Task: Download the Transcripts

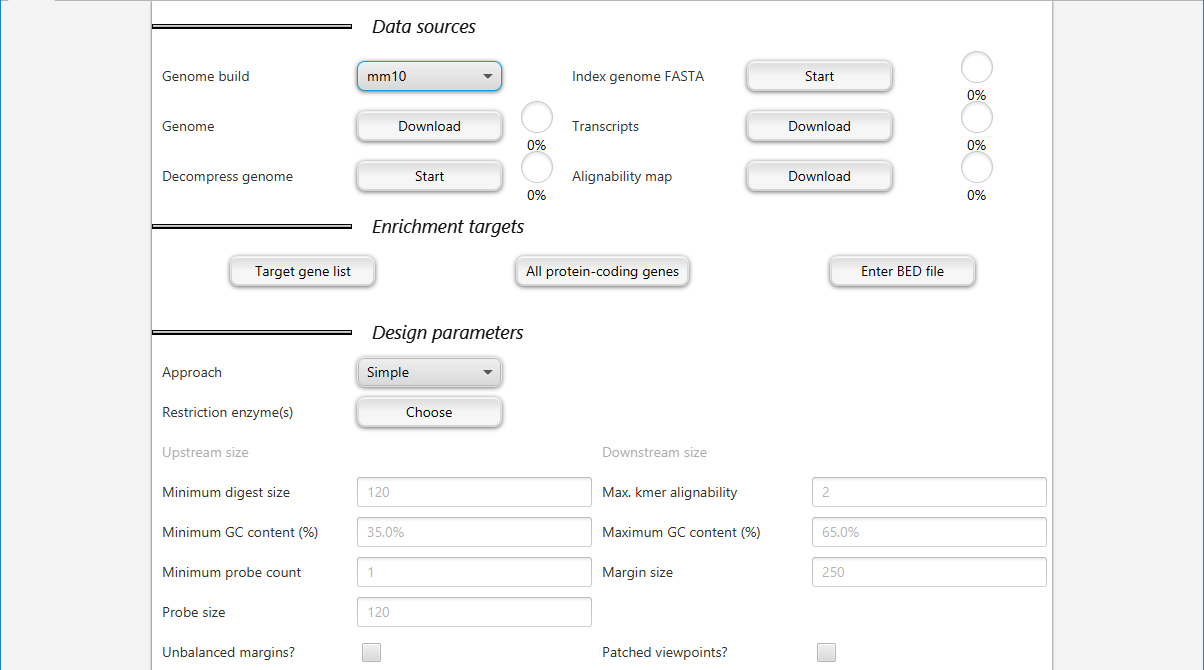Action: (819, 126)
